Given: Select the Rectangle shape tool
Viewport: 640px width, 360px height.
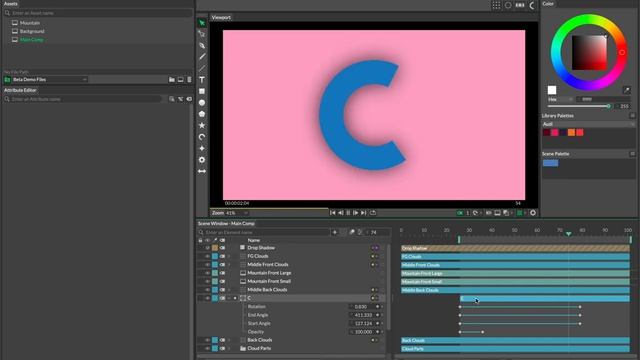Looking at the screenshot, I should (x=202, y=91).
